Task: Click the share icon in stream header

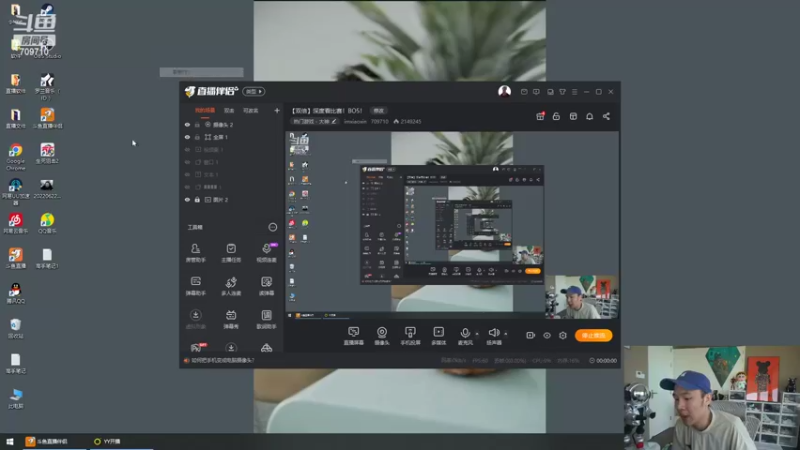Action: click(606, 116)
